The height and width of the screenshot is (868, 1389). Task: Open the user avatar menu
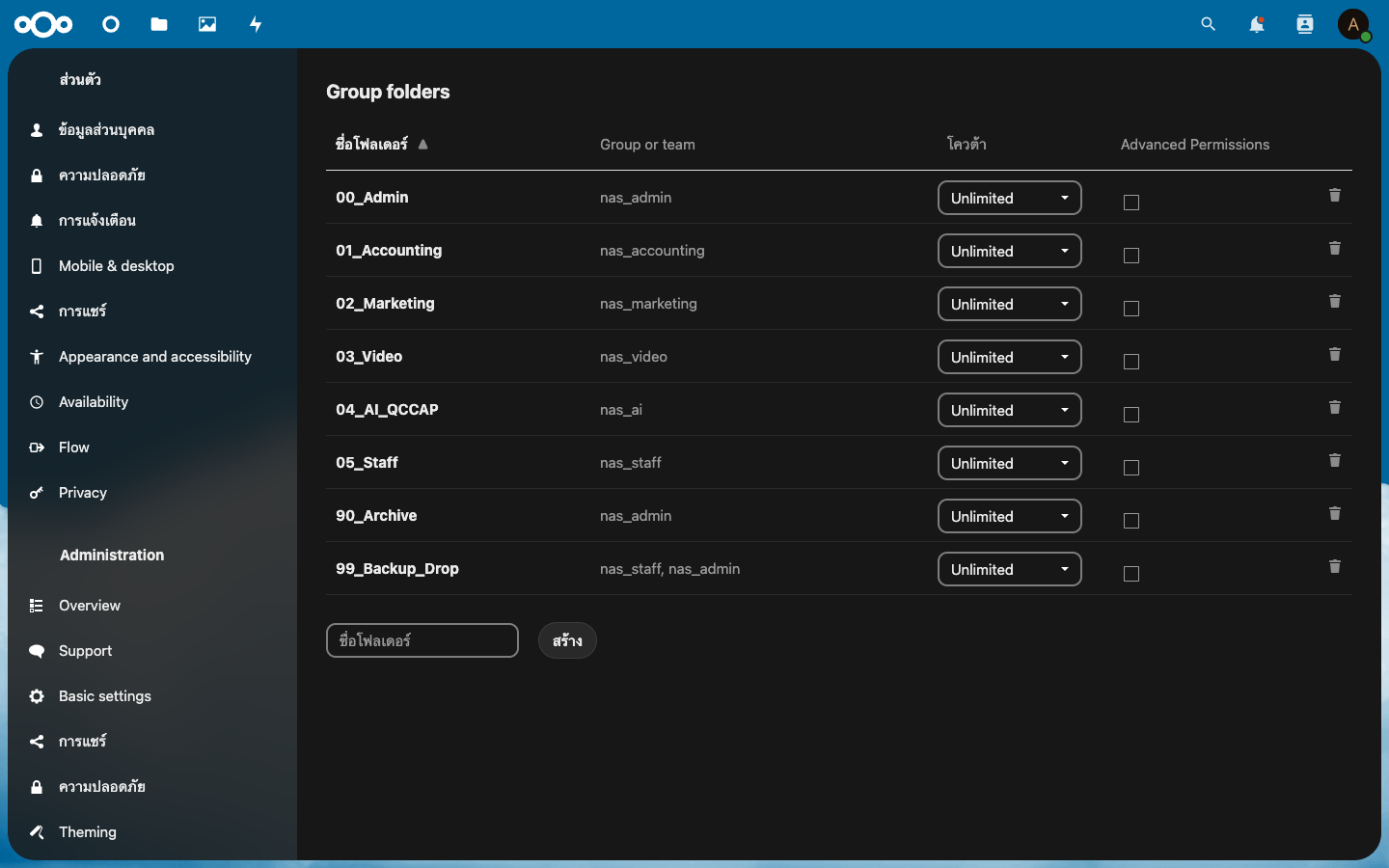pyautogui.click(x=1353, y=24)
